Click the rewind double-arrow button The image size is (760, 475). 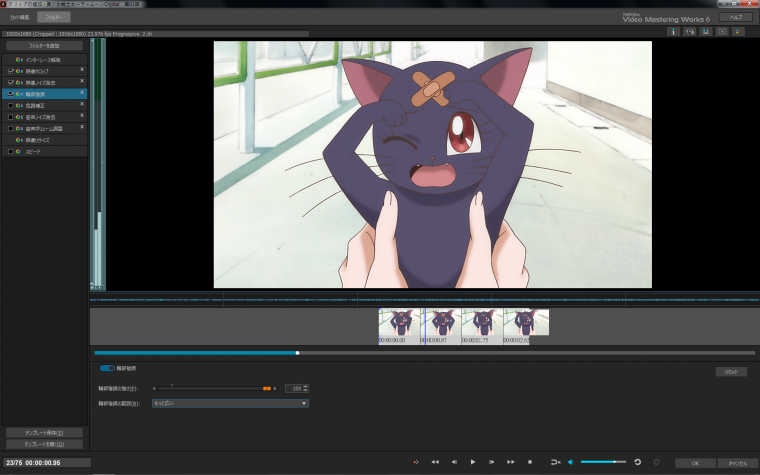[x=435, y=463]
